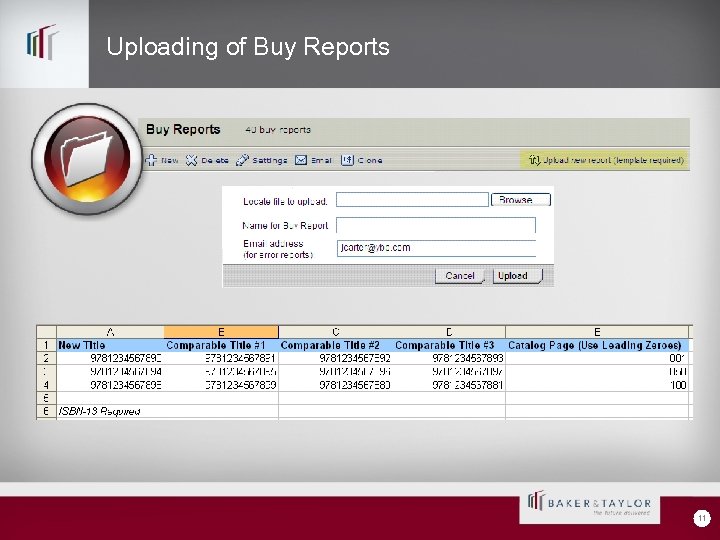Select row 1 header
720x540 pixels.
46,345
